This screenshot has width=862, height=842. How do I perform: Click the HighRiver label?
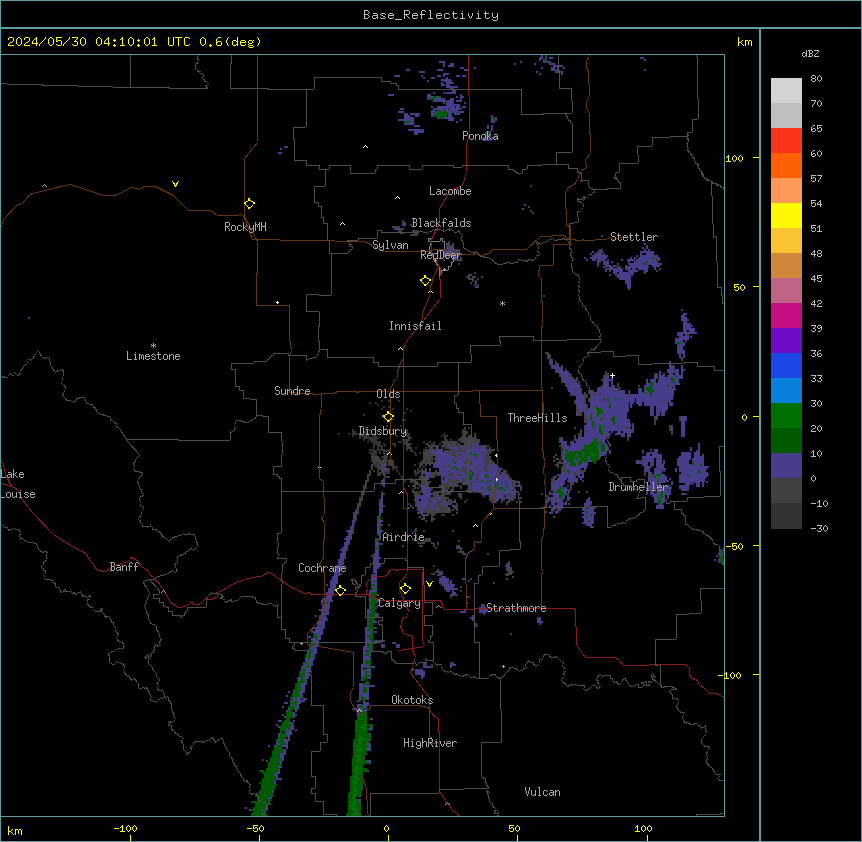tap(430, 743)
